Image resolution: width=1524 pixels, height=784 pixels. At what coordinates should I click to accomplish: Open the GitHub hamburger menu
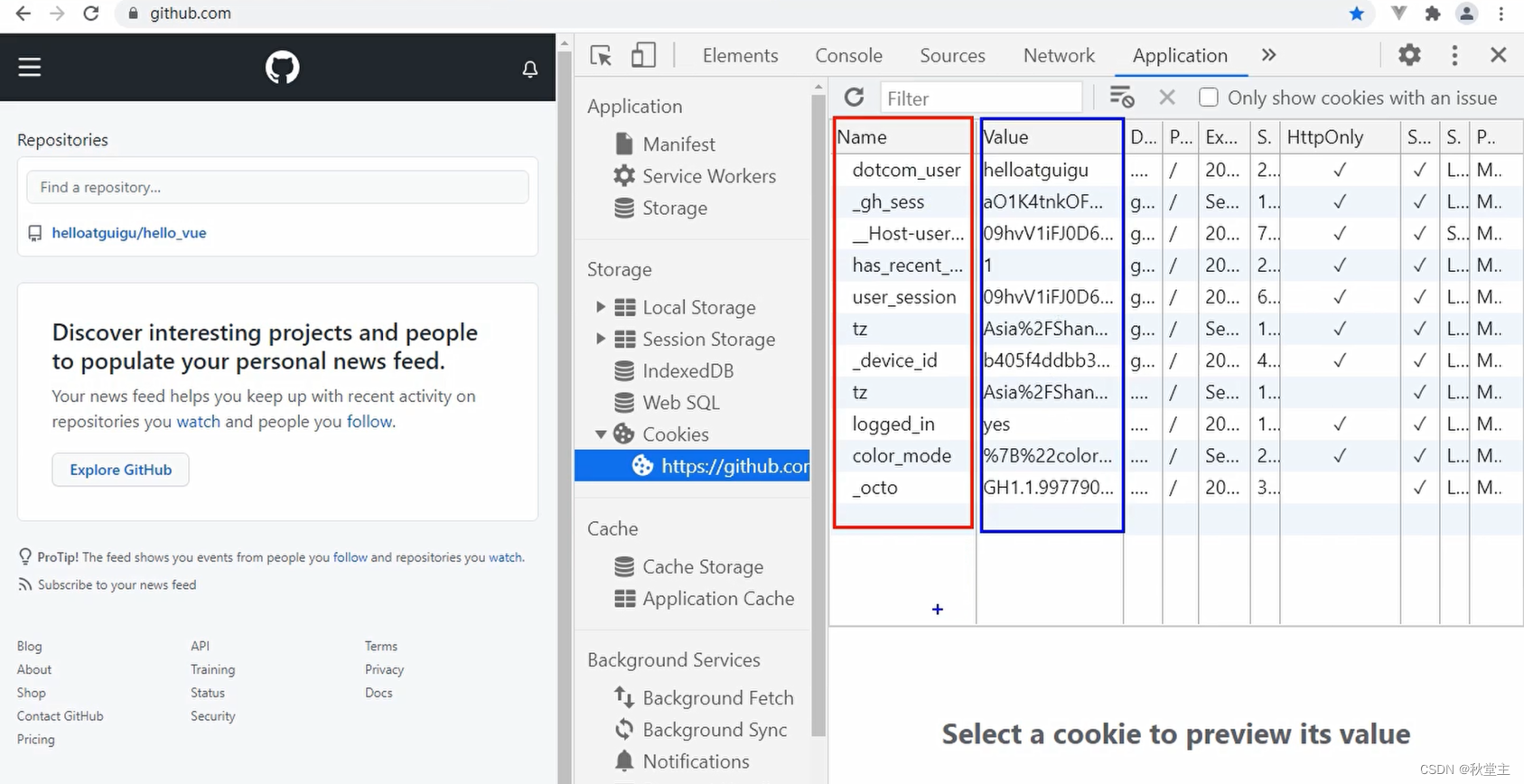[30, 67]
